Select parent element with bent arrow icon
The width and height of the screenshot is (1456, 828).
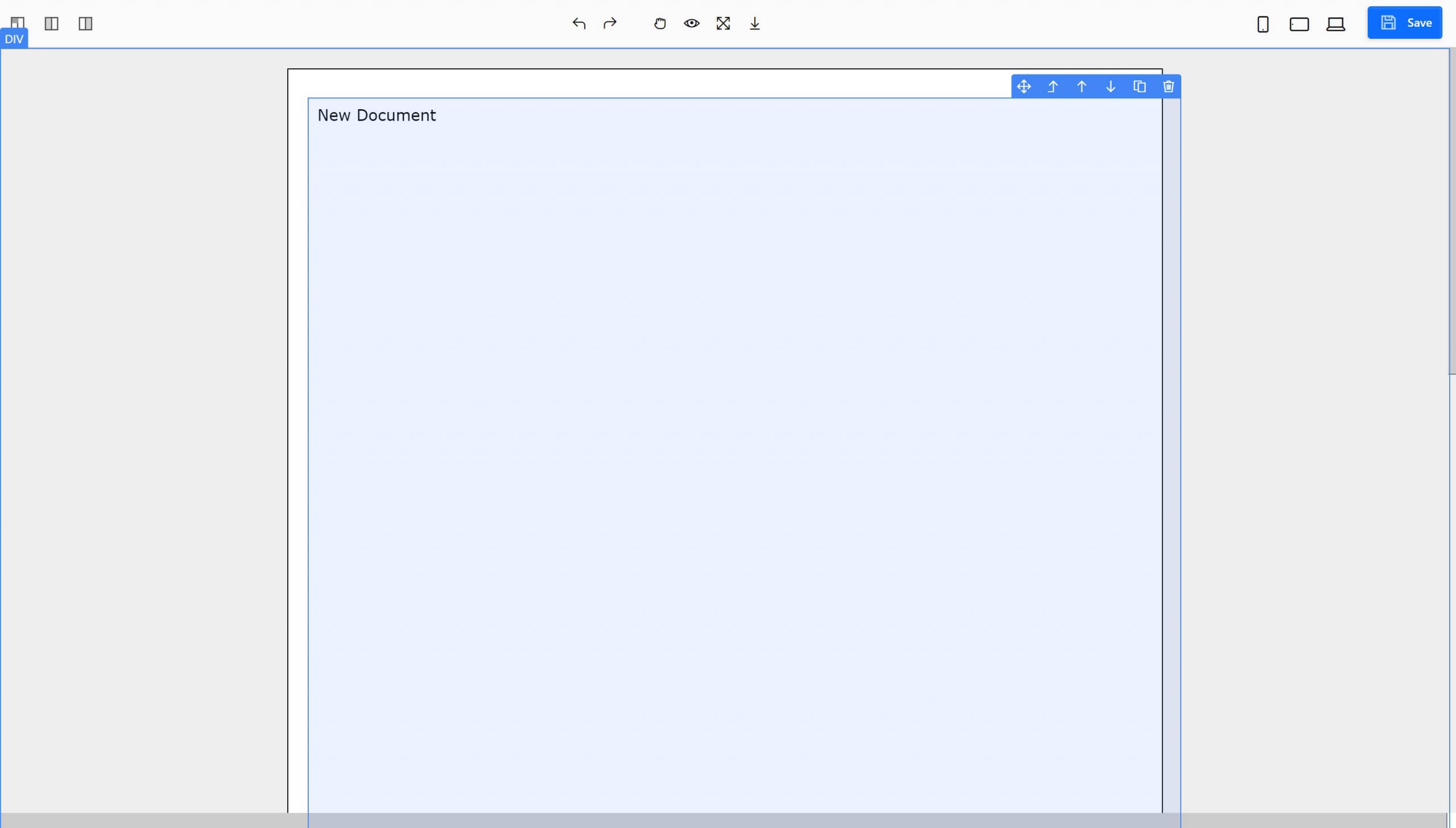1053,86
